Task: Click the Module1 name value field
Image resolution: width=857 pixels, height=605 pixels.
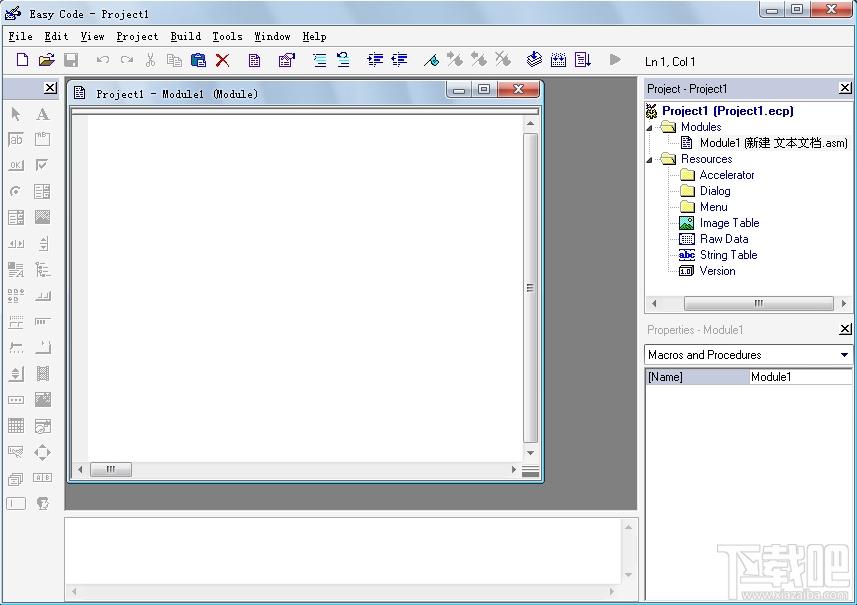Action: coord(800,377)
